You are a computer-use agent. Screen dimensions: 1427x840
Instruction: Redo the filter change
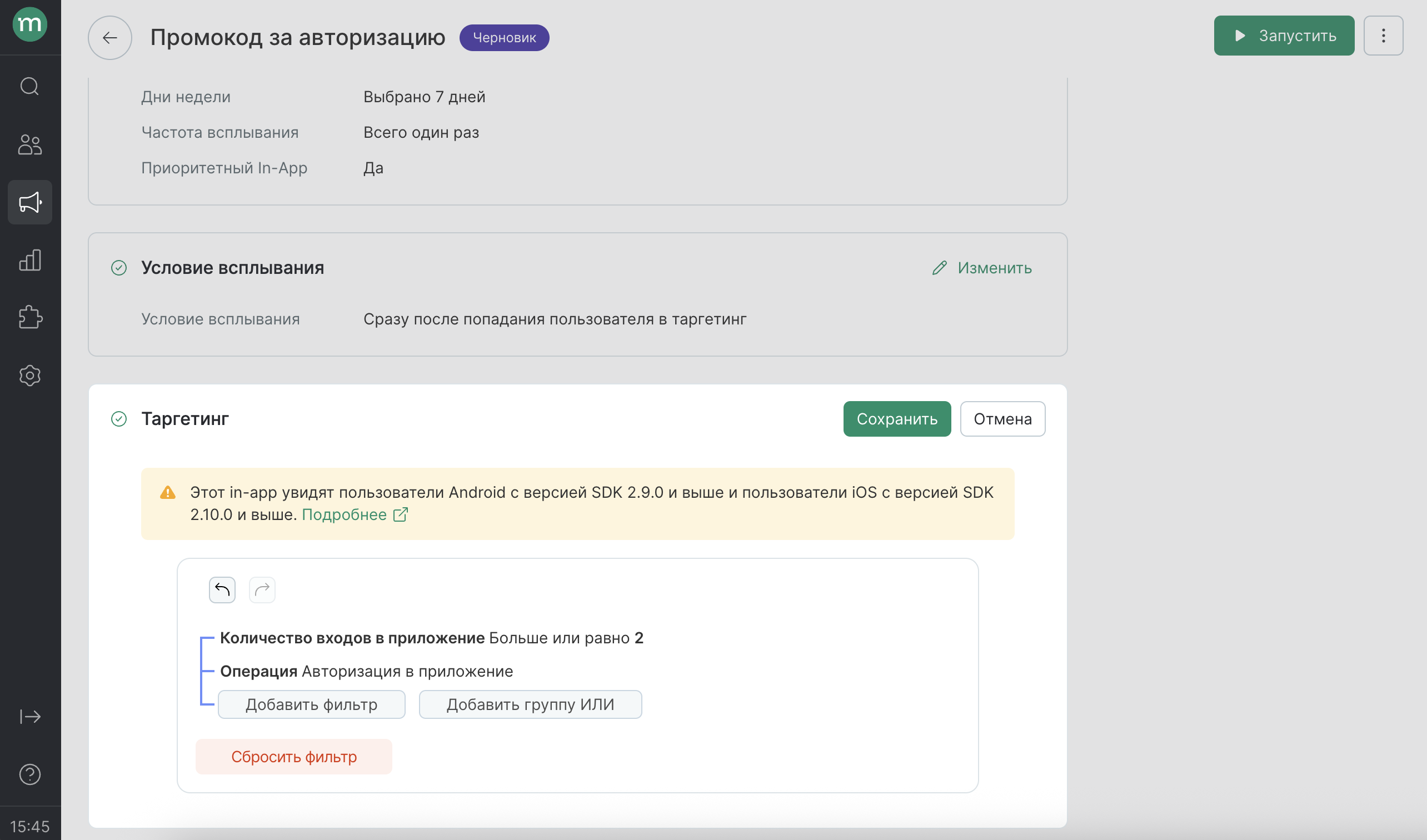[x=262, y=590]
